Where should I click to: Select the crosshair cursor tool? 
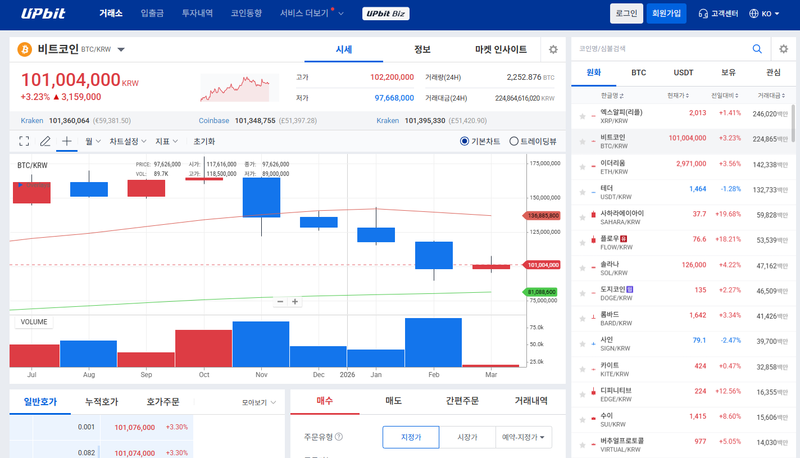[x=67, y=141]
